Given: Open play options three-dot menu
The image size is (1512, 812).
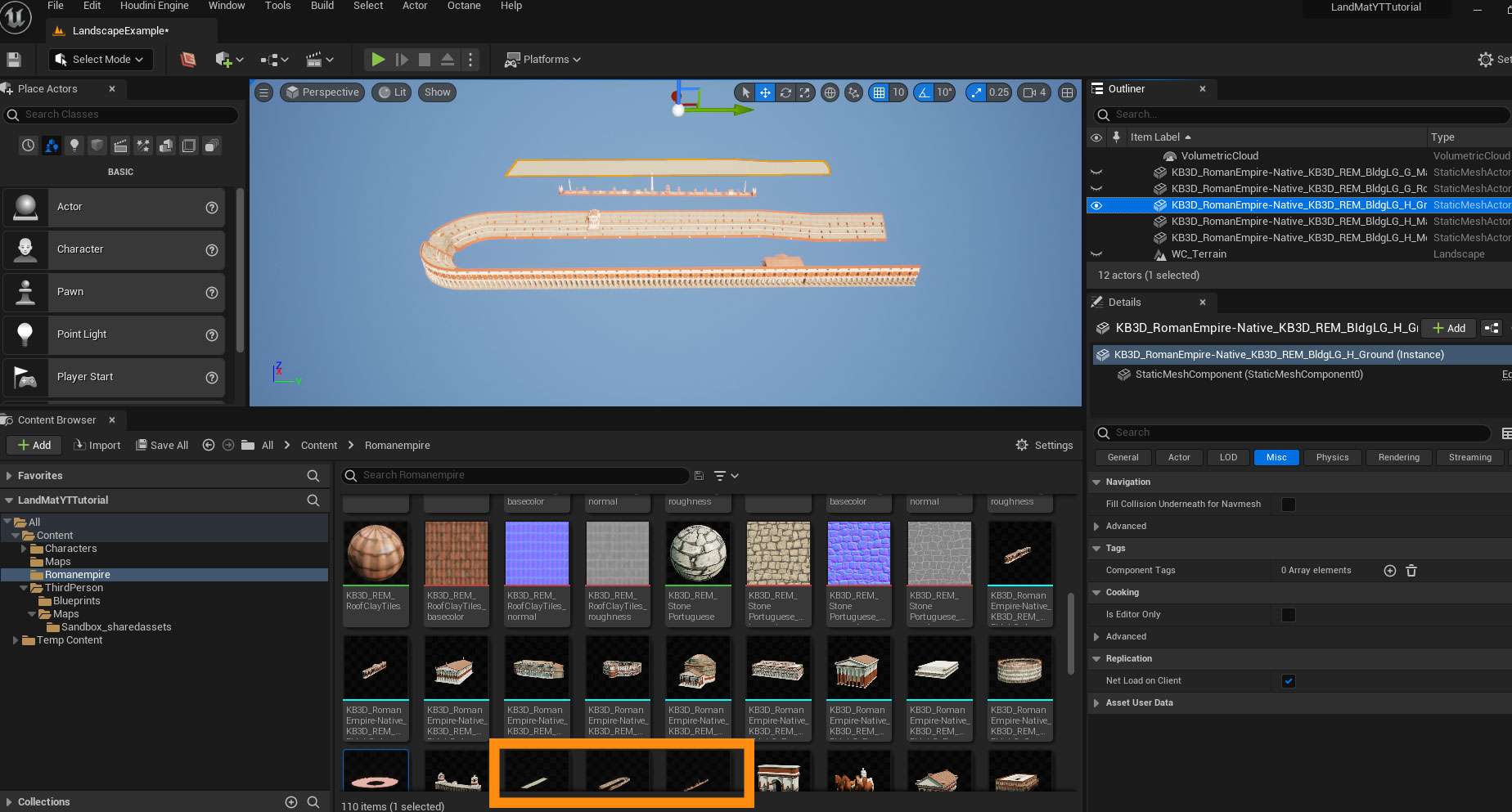Looking at the screenshot, I should point(470,59).
